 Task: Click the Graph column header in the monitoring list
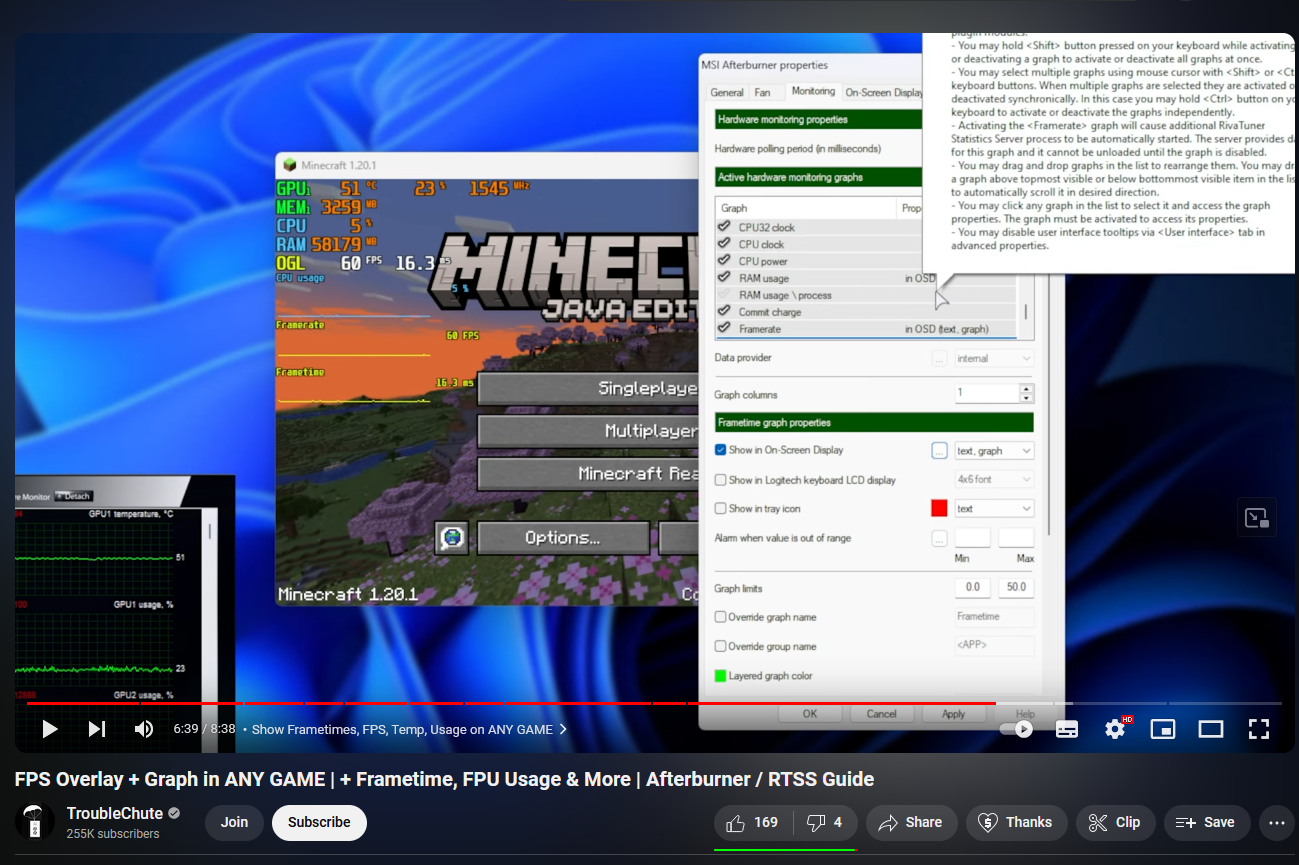806,208
